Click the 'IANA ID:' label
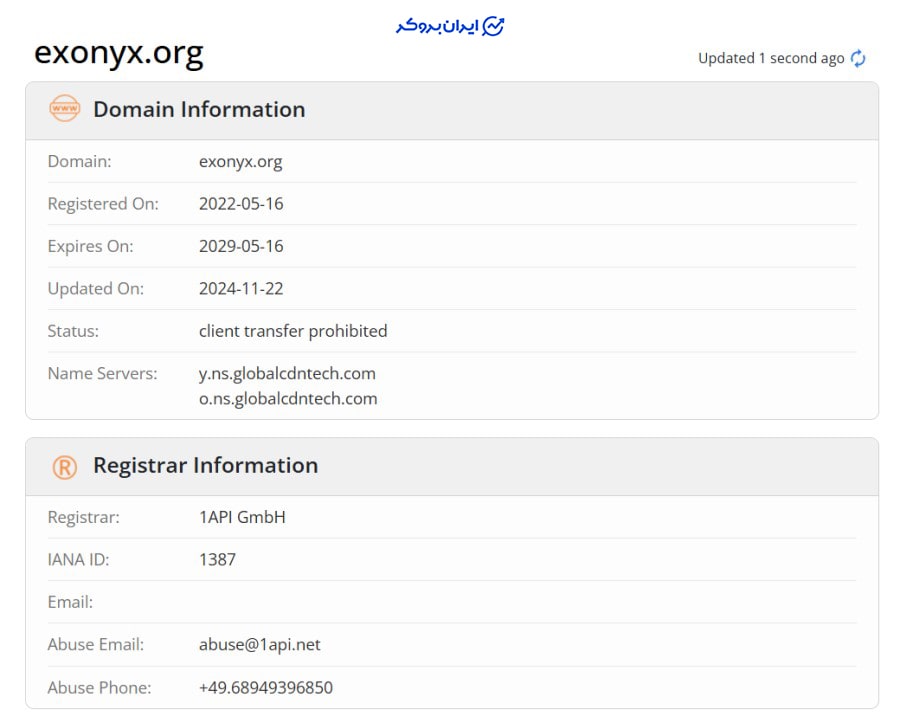 (78, 559)
